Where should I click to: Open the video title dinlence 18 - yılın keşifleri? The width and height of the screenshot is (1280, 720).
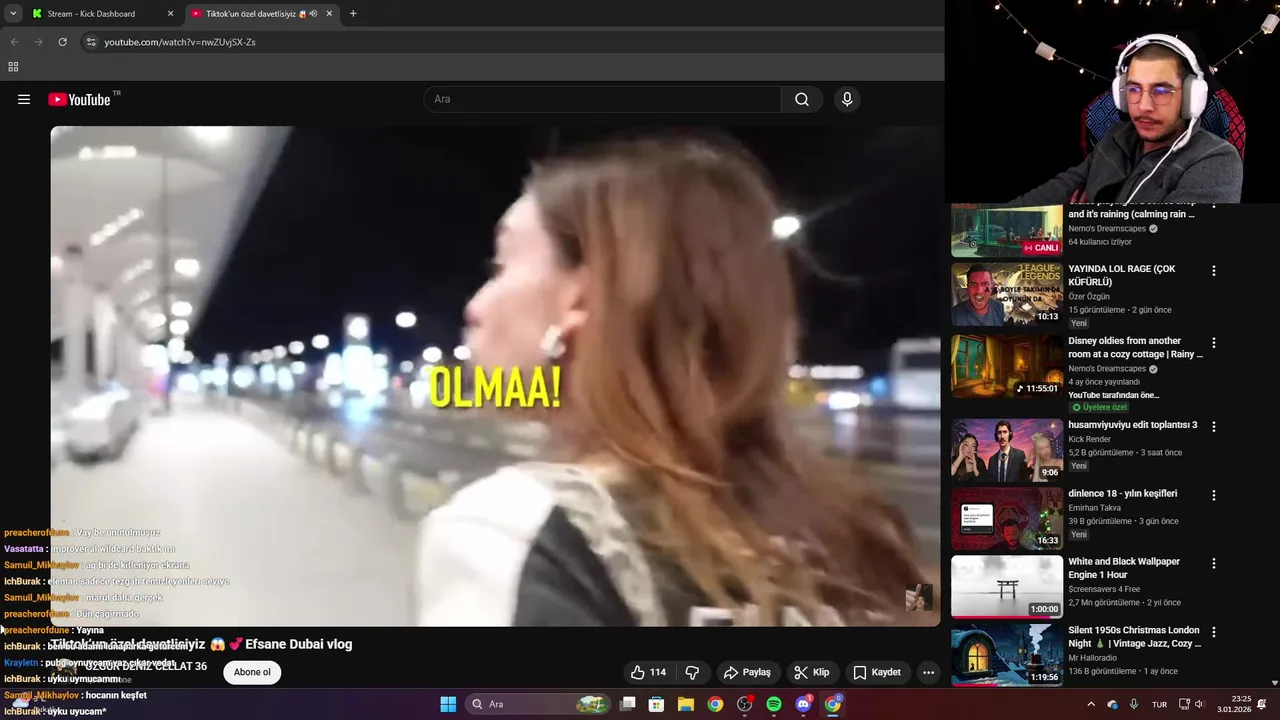(1122, 494)
